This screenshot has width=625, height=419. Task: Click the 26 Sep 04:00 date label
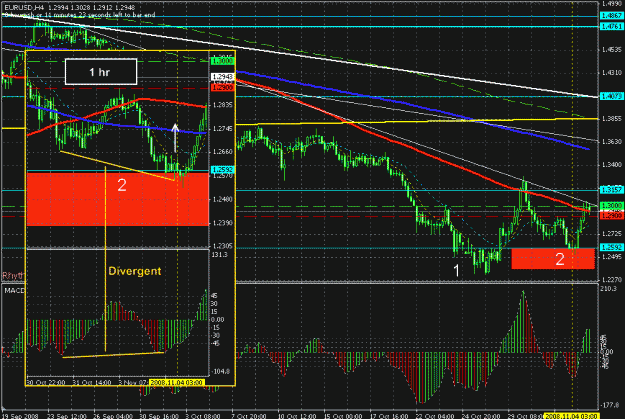pyautogui.click(x=113, y=416)
